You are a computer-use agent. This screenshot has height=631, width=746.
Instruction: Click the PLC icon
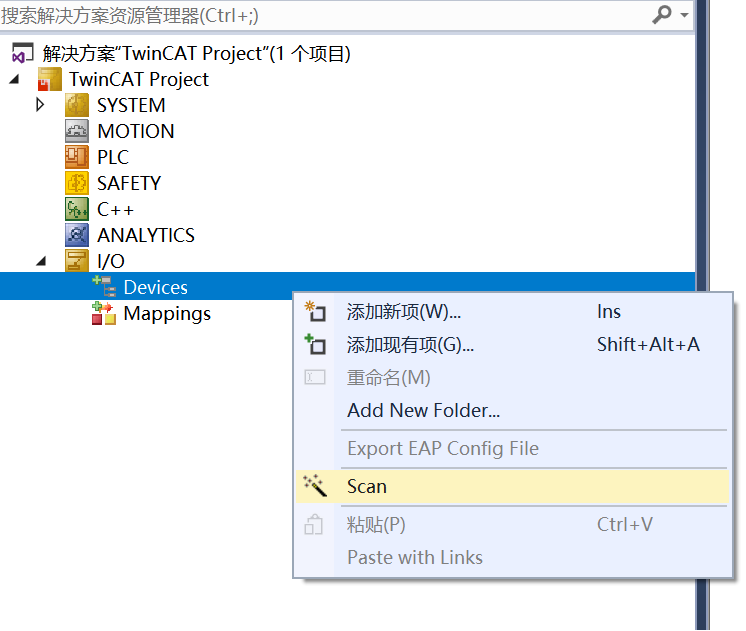[77, 157]
